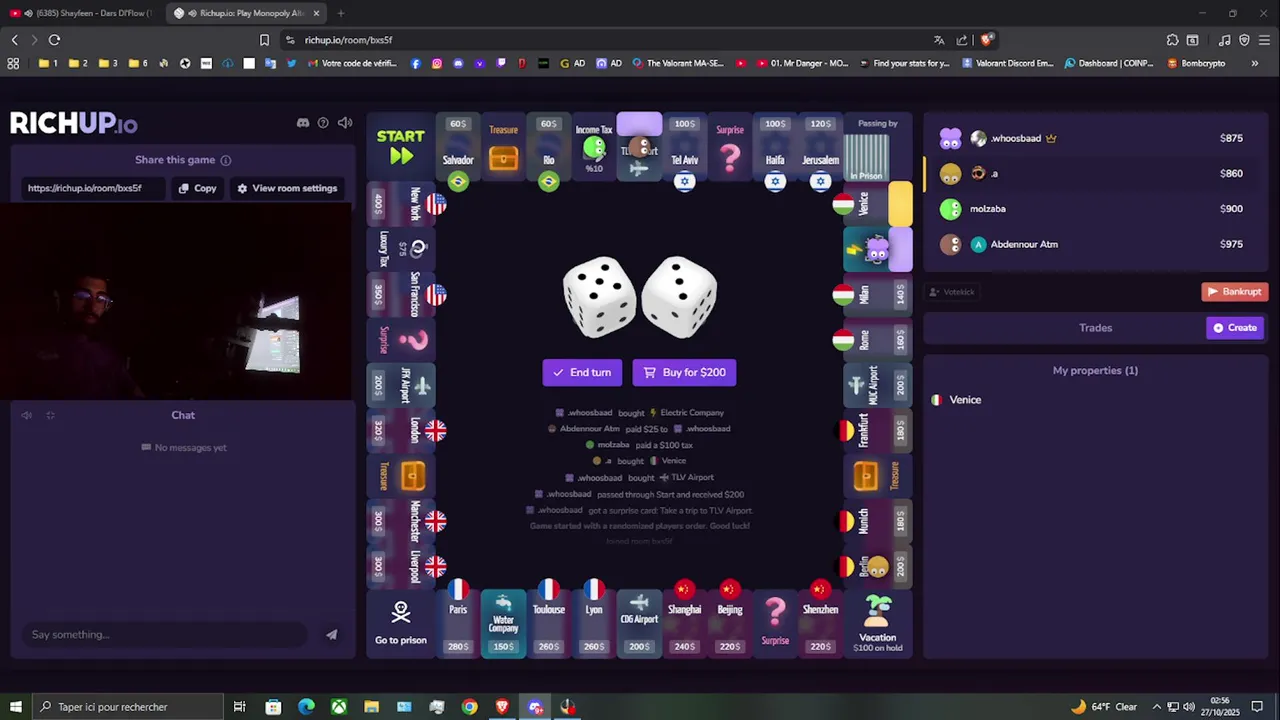Expand the bookmarks overflow chevron
Image resolution: width=1280 pixels, height=720 pixels.
[x=1255, y=63]
